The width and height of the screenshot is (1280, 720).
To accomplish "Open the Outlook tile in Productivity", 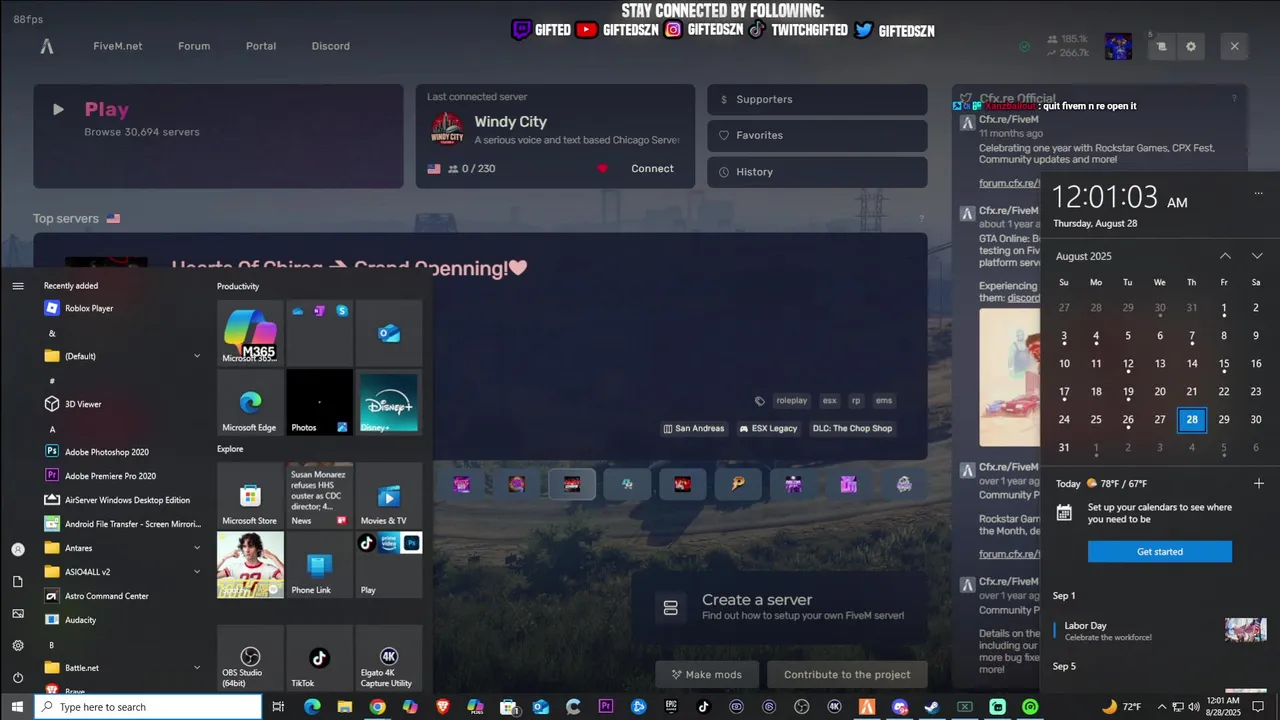I will (x=389, y=333).
